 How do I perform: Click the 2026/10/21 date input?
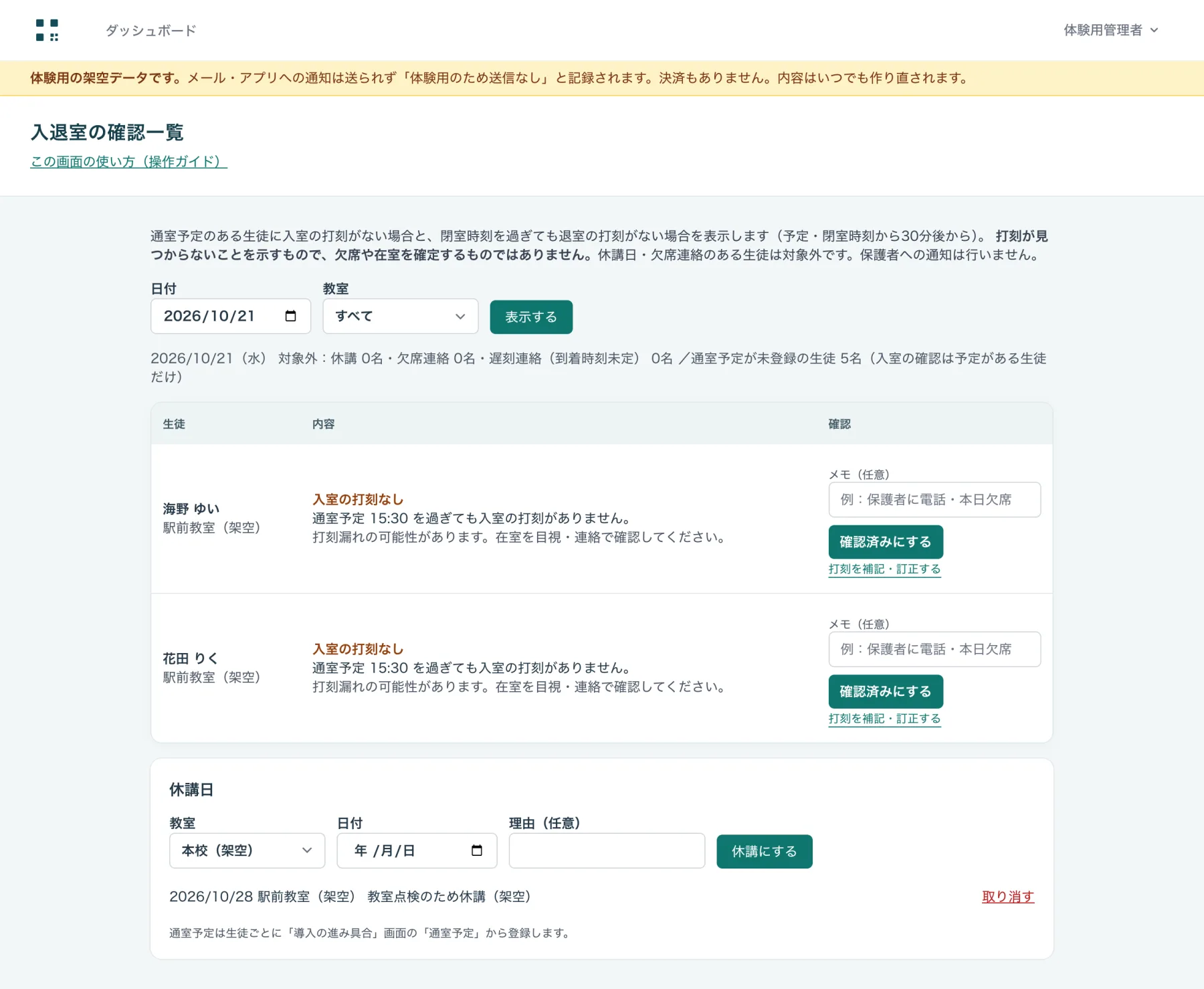click(231, 316)
